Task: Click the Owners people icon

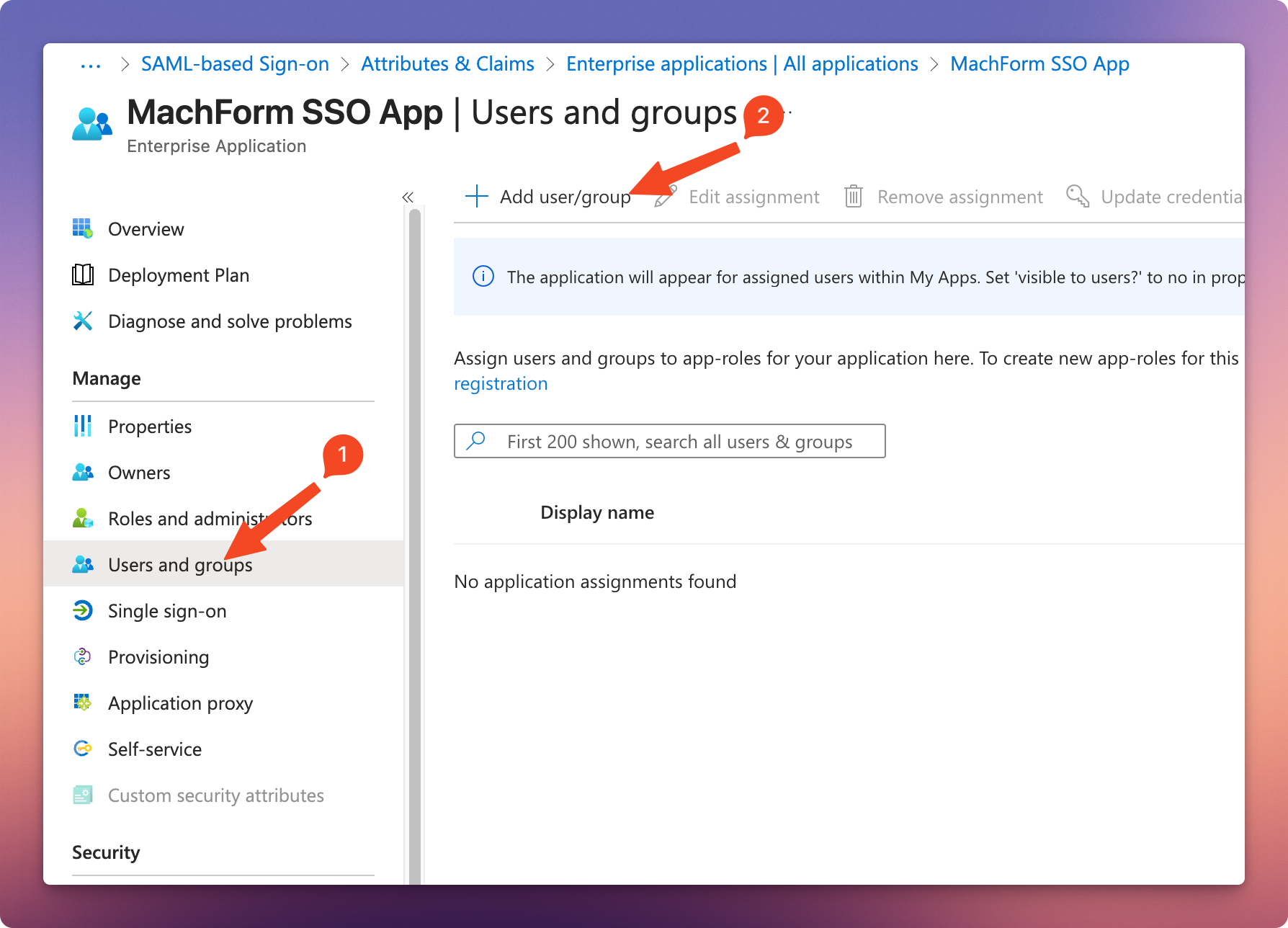Action: (x=83, y=472)
